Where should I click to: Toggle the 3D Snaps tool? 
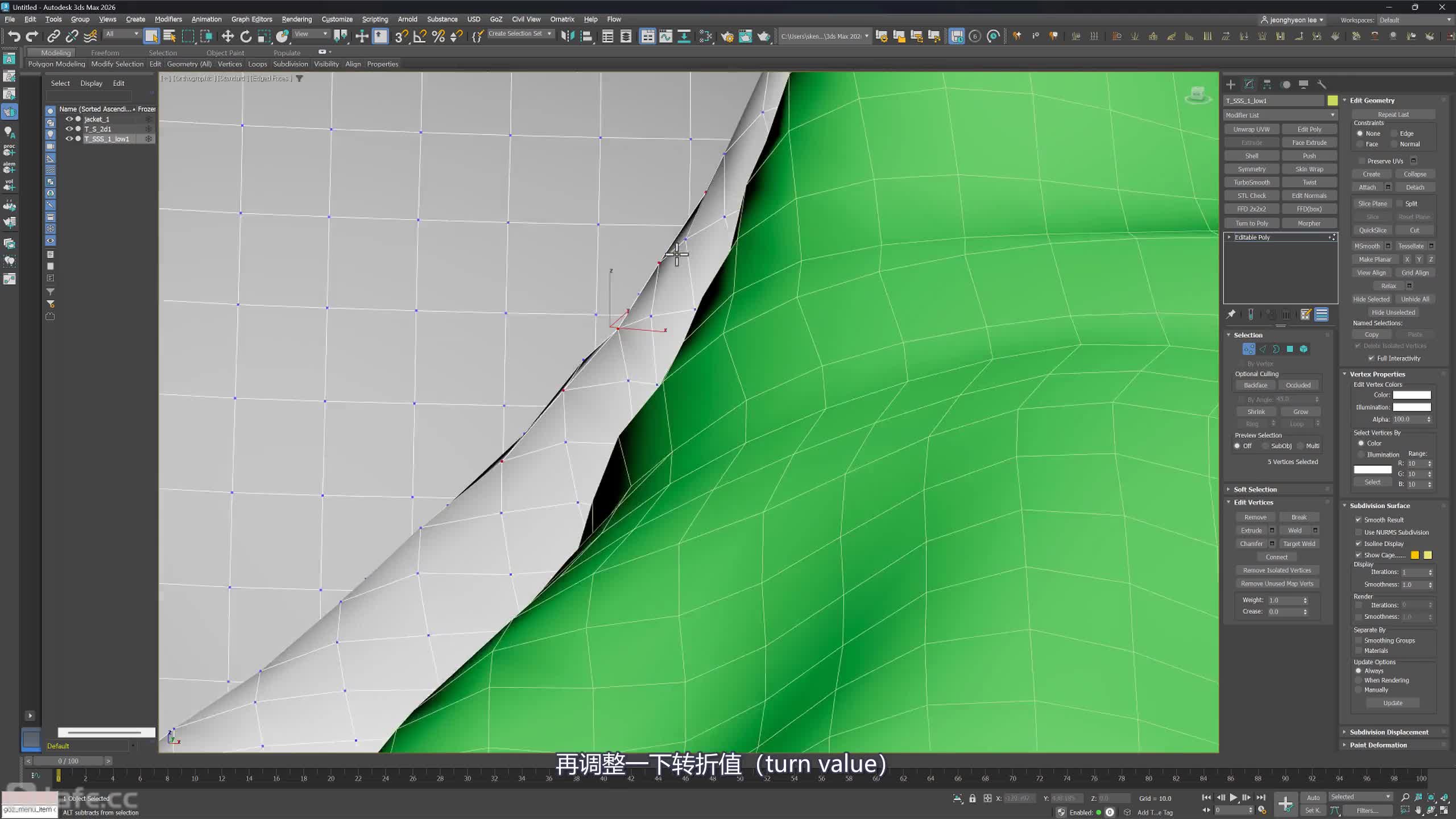pos(401,36)
